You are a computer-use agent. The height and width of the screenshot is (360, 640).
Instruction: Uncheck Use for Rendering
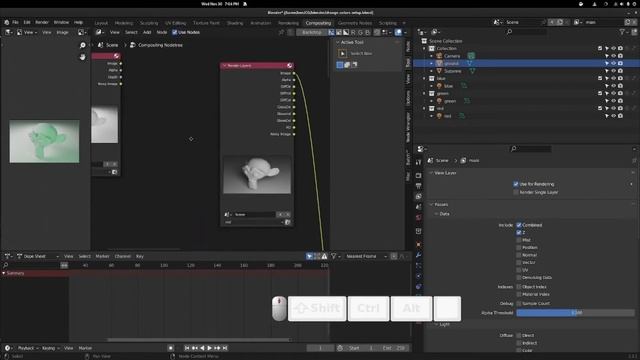click(x=516, y=184)
